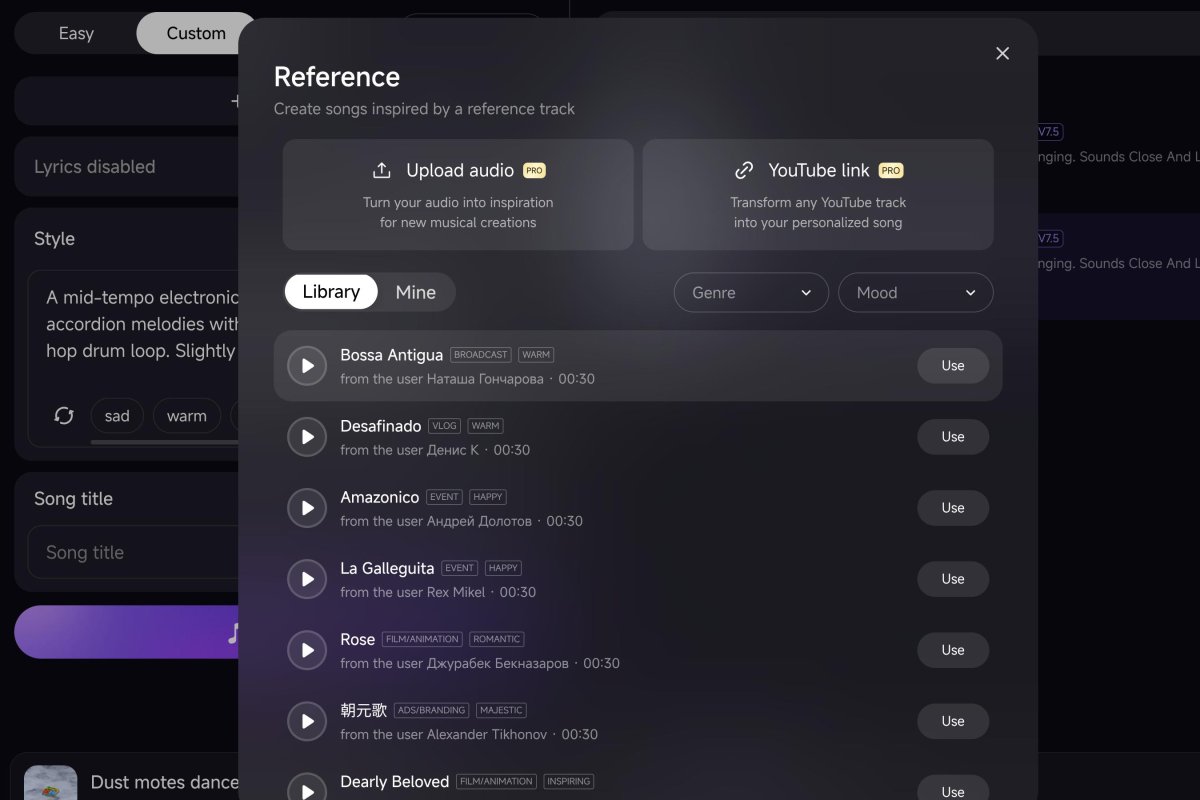Screen dimensions: 1200x800
Task: Play the 朝元歌 track
Action: pos(307,721)
